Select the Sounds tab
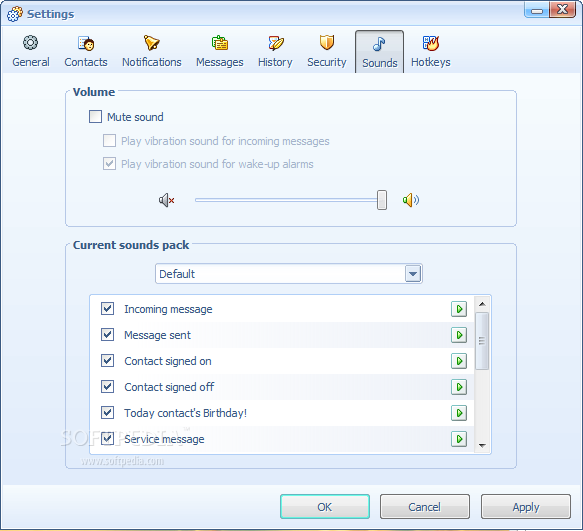583x531 pixels. (379, 52)
